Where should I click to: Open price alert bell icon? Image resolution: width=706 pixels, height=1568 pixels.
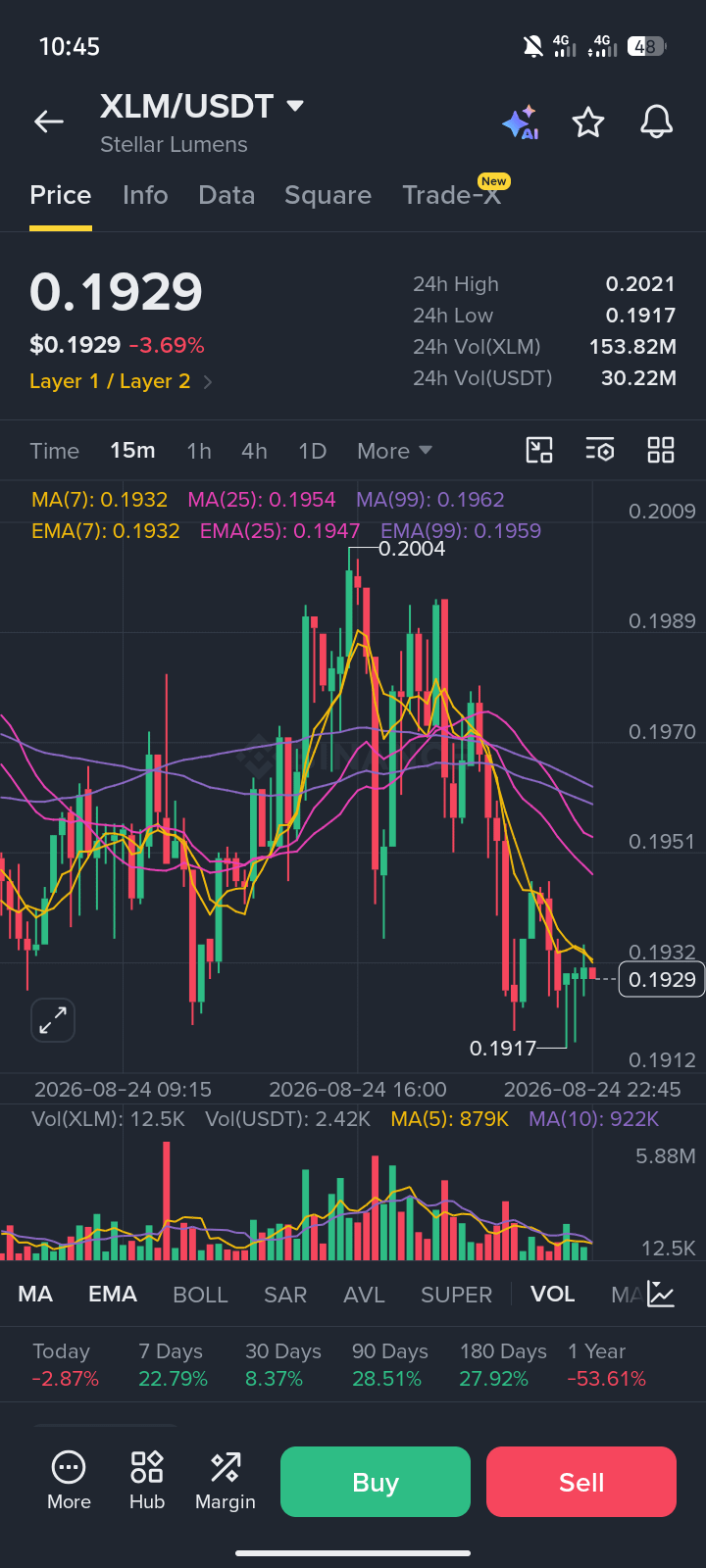tap(657, 122)
